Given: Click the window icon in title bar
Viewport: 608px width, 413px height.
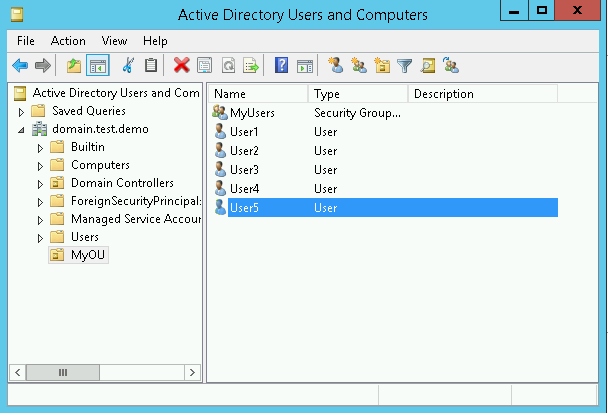Looking at the screenshot, I should coord(17,15).
